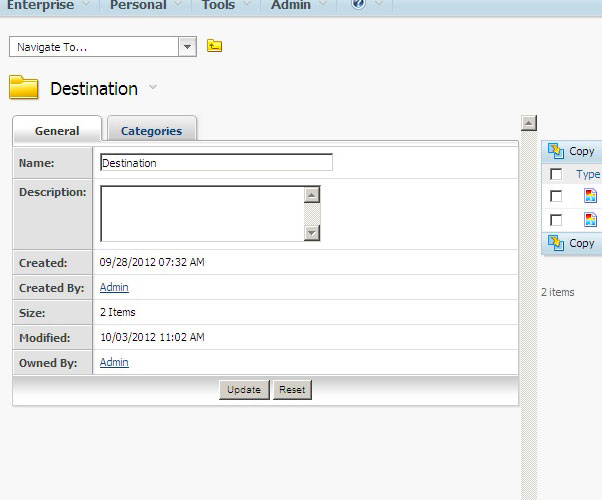Image resolution: width=602 pixels, height=500 pixels.
Task: Click the bottom Copy button
Action: [x=571, y=244]
